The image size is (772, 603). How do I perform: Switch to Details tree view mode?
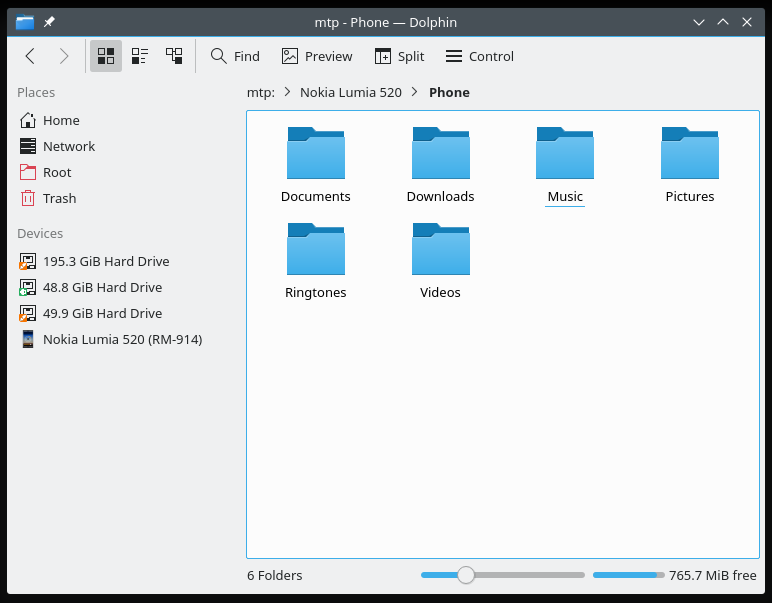tap(174, 56)
